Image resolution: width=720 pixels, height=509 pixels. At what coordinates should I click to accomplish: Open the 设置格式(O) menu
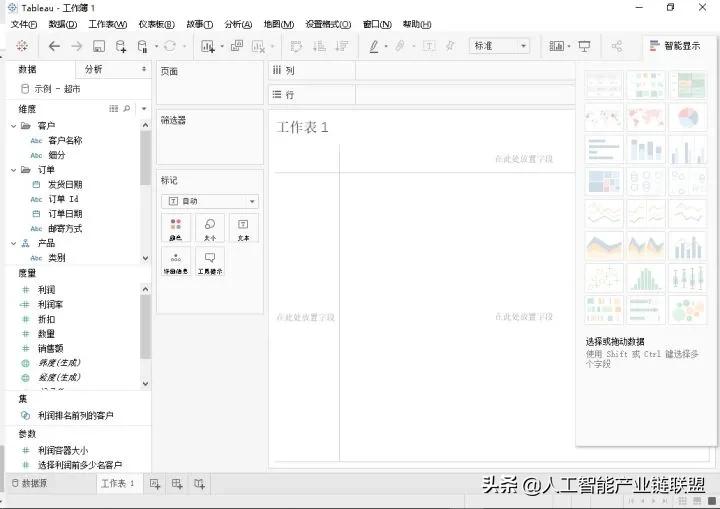tap(328, 24)
